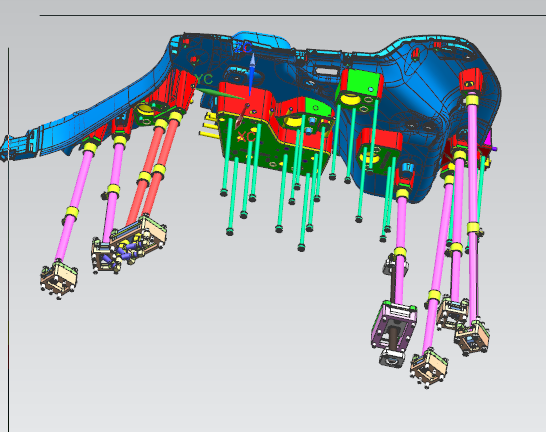Screen dimensions: 546x432
Task: Select the lowest beige base block at right
Action: tap(428, 368)
